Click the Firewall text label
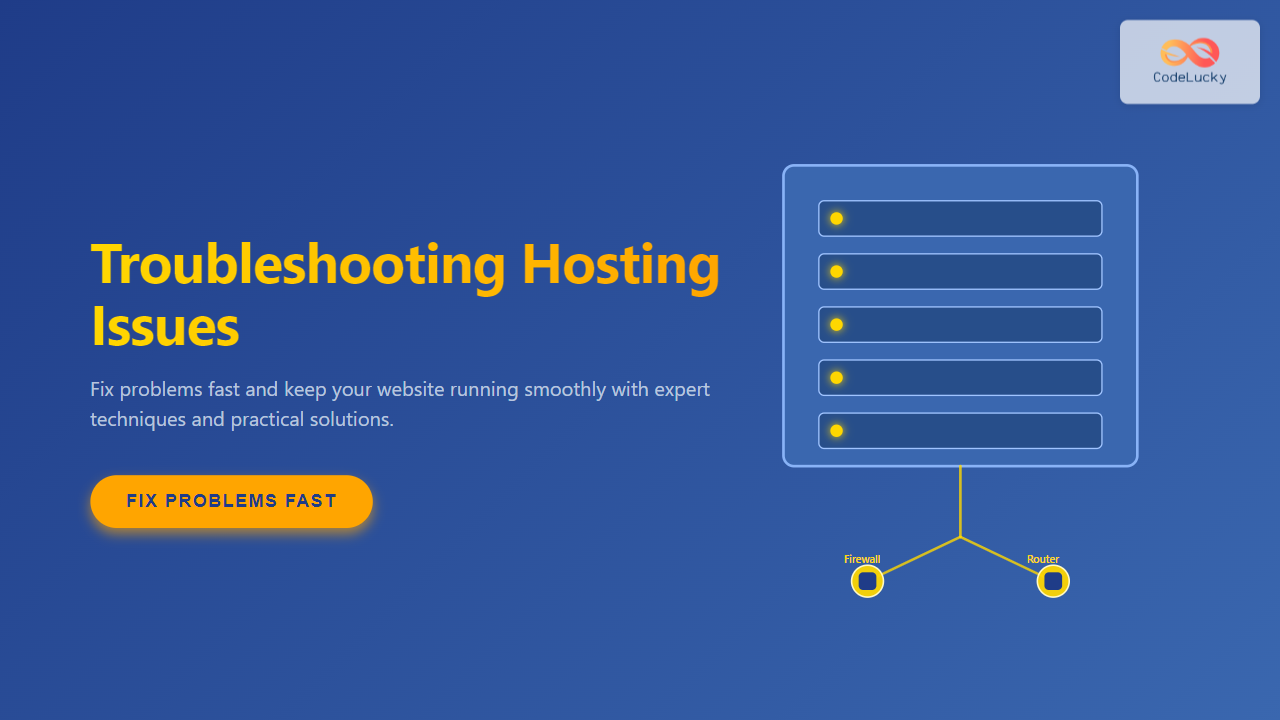This screenshot has width=1280, height=720. click(862, 559)
